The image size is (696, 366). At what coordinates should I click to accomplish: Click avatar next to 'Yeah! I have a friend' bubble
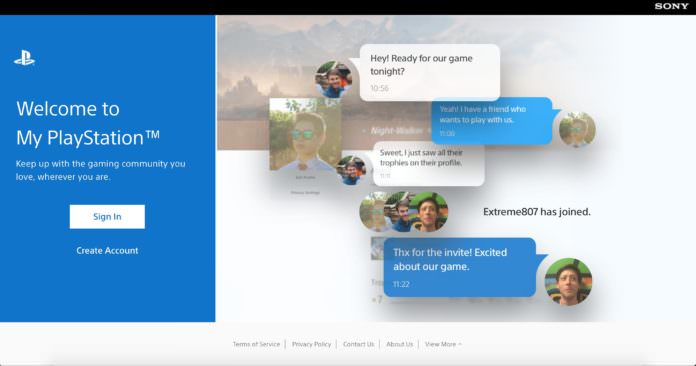pos(577,129)
